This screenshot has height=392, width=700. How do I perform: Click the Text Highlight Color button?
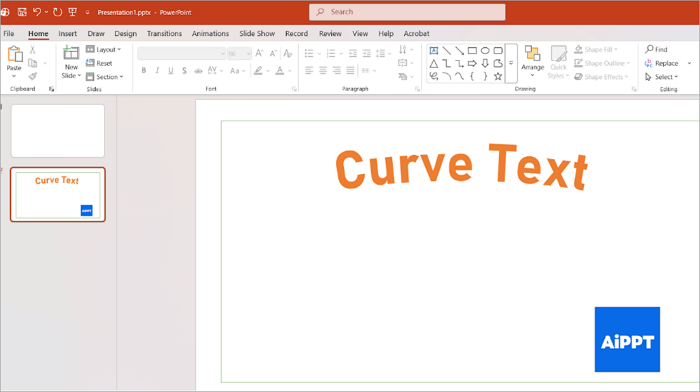pos(258,71)
